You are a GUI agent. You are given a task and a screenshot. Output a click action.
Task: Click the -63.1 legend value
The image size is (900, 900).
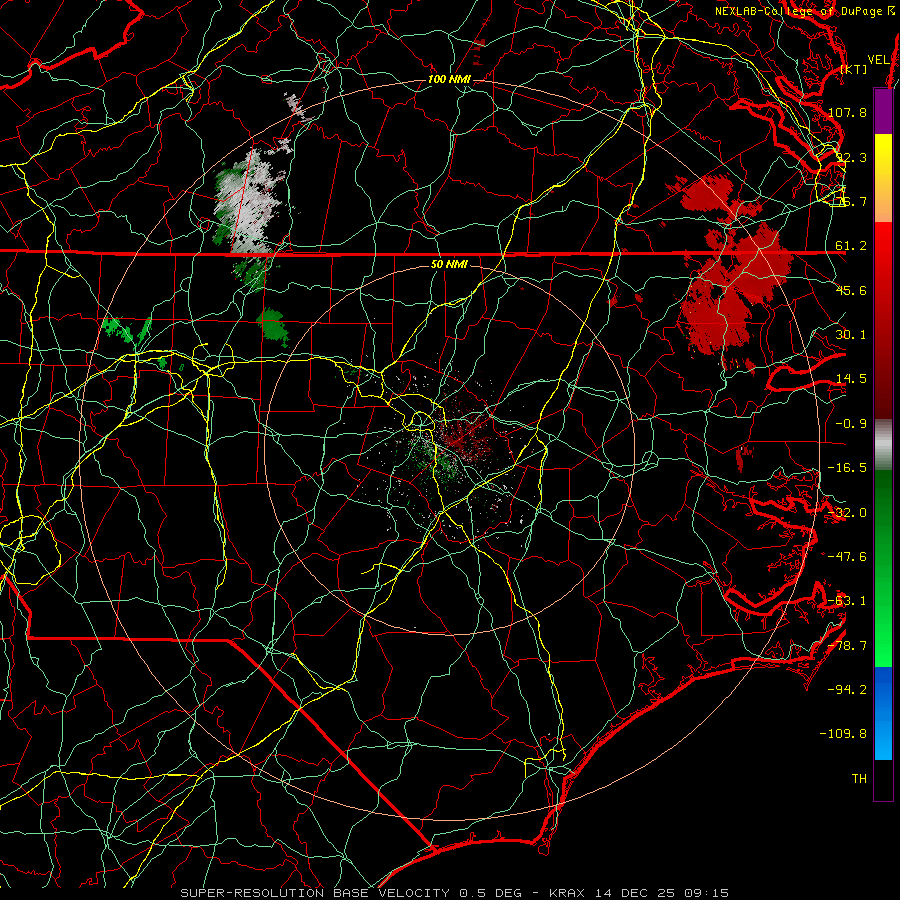(847, 601)
